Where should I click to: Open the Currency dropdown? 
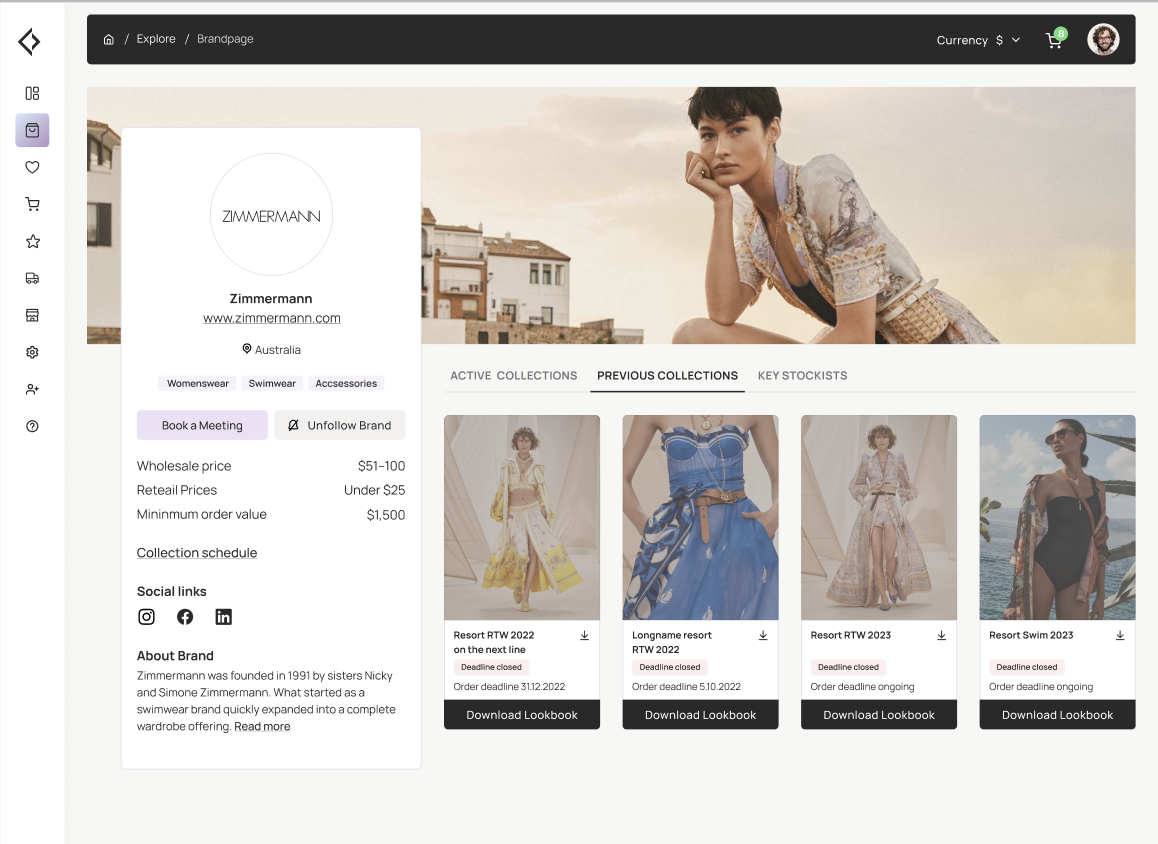pyautogui.click(x=978, y=40)
